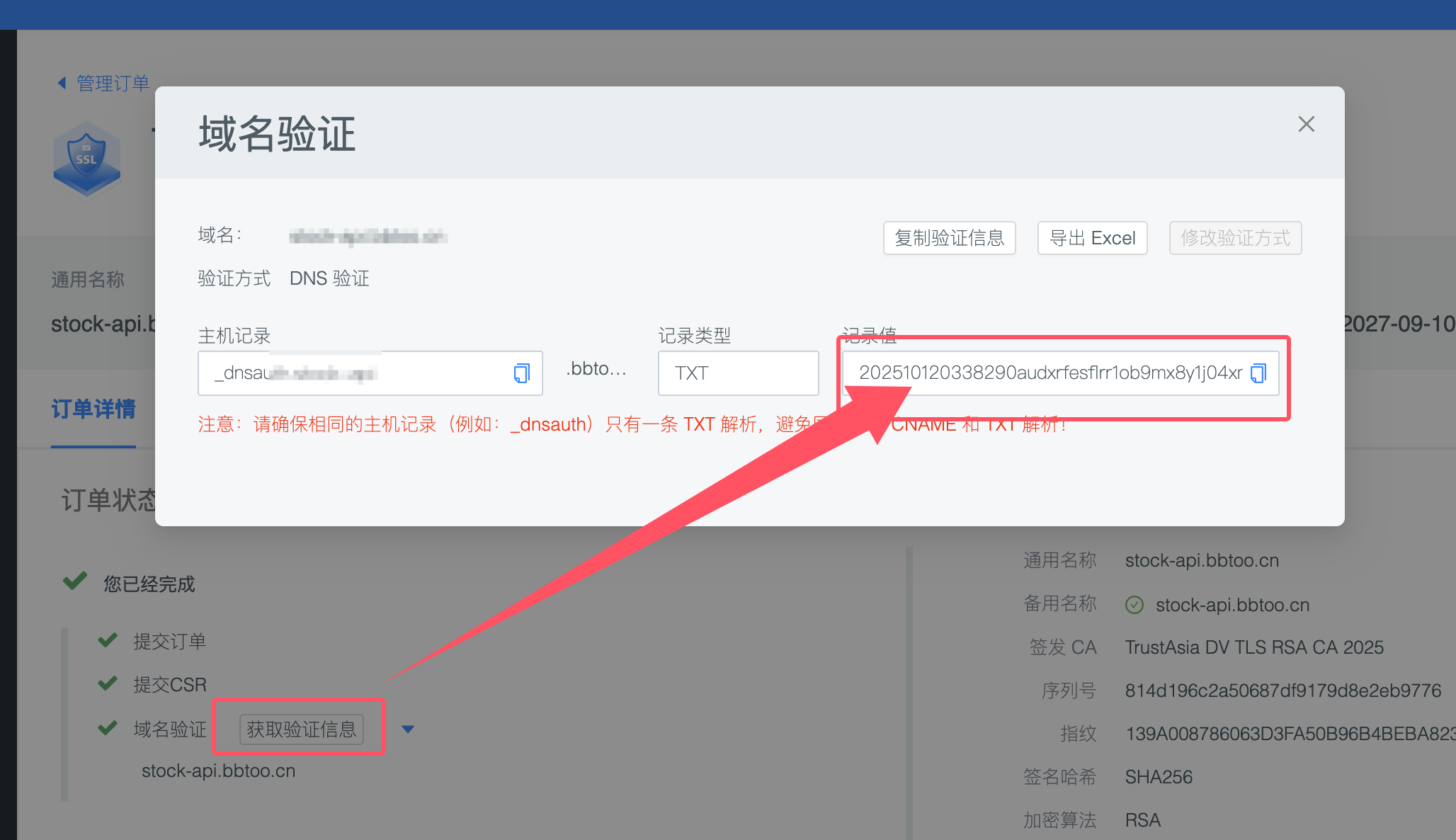Click the 提交订单 step checkmark
The image size is (1456, 840).
coord(108,640)
